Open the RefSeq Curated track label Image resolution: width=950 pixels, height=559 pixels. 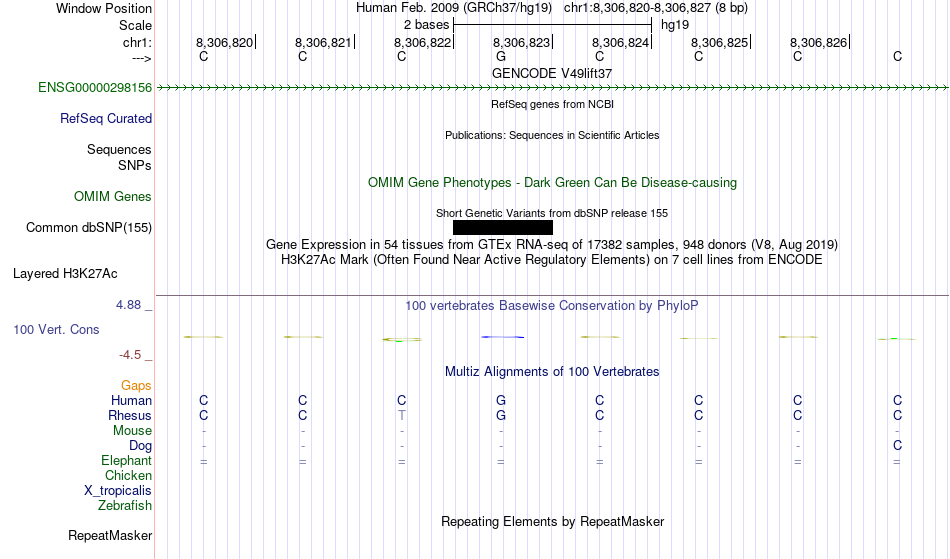(106, 119)
